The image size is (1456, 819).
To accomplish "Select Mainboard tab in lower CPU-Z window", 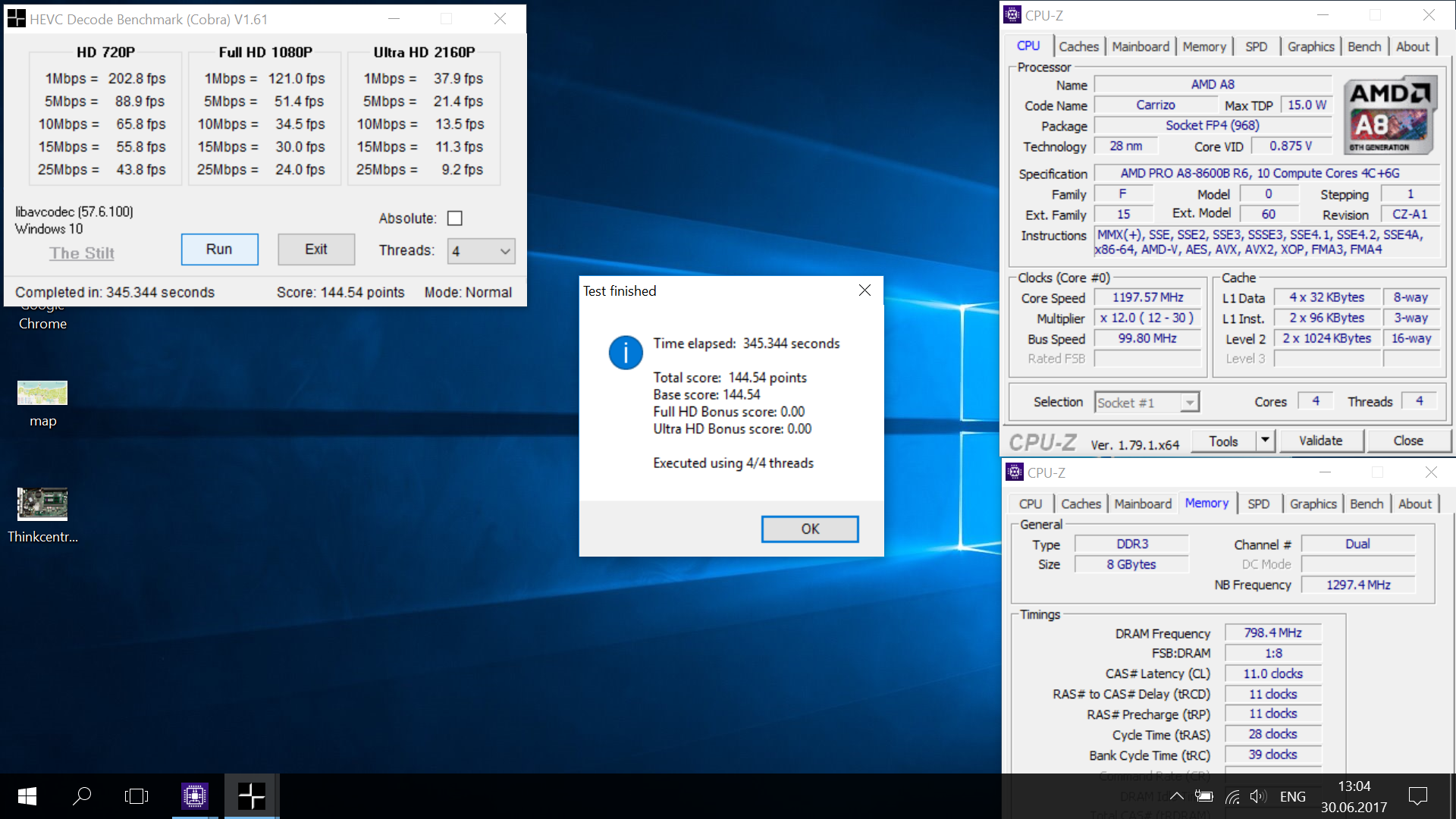I will coord(1143,504).
